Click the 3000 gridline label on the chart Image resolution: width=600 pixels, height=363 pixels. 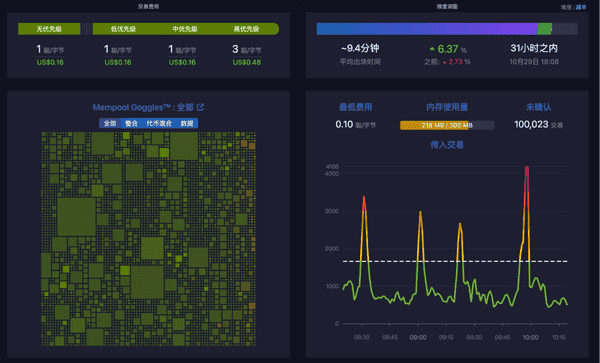[332, 211]
